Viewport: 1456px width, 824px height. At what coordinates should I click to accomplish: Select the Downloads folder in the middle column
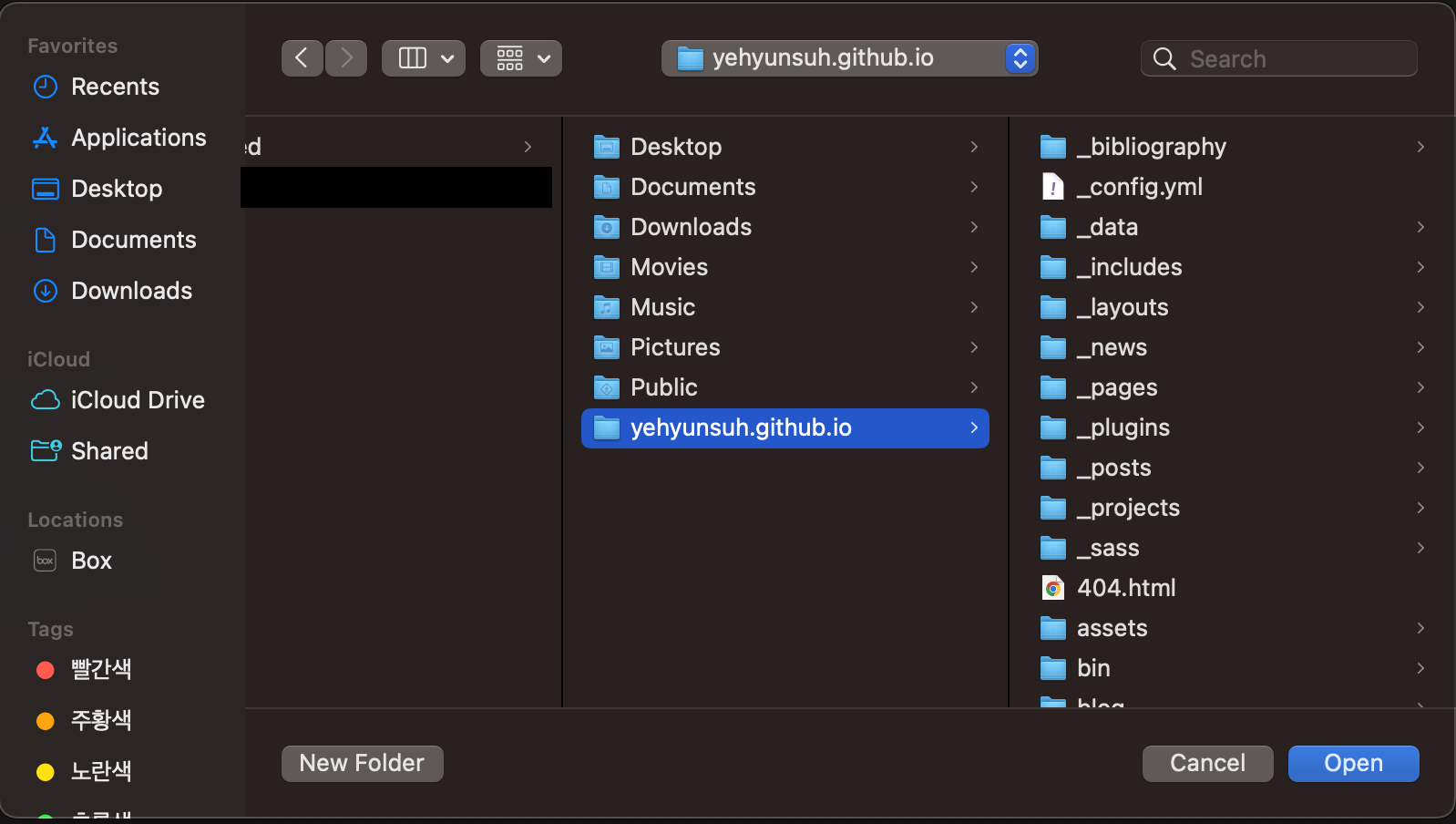click(785, 227)
